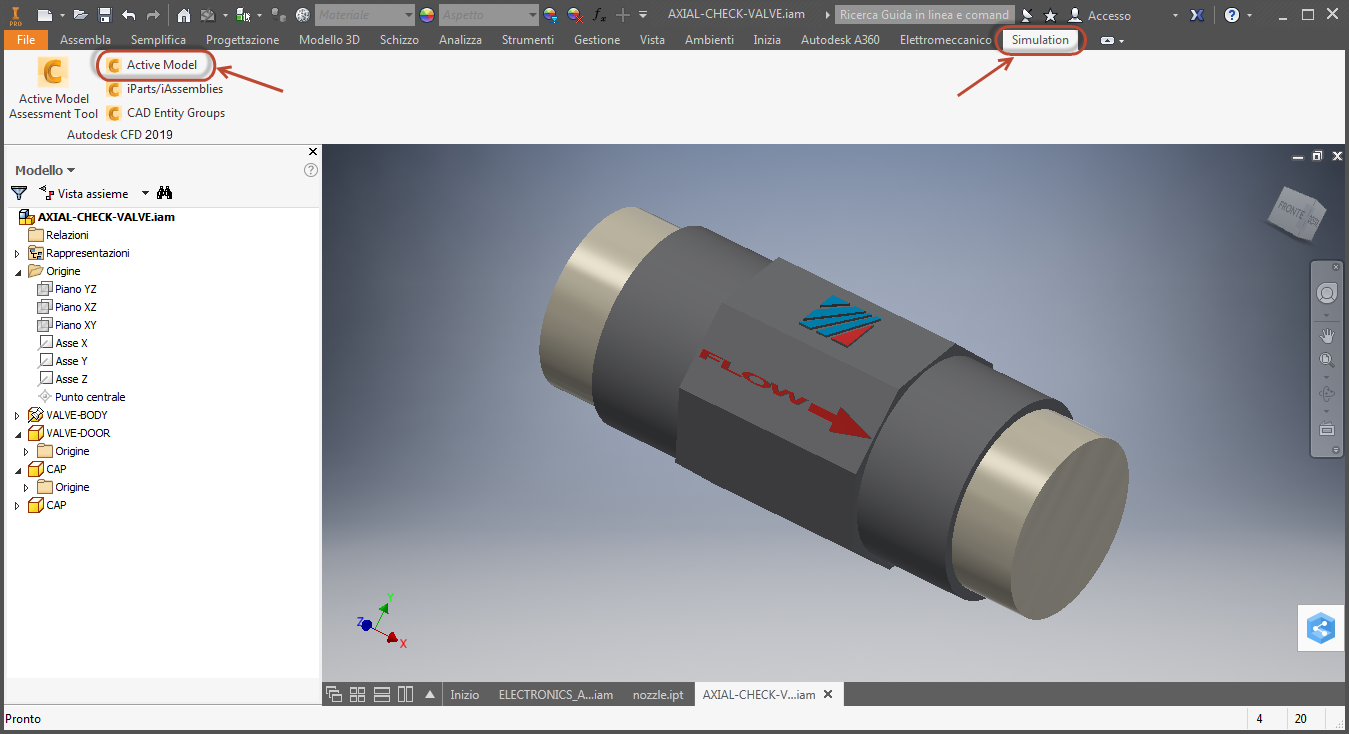
Task: Activate the Pan hand tool
Action: [1327, 335]
